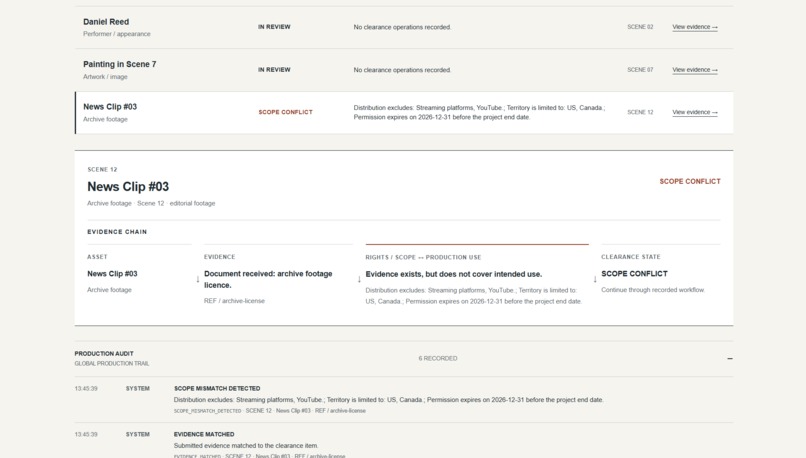The height and width of the screenshot is (458, 806).
Task: Click SCOPE MISMATCH DETECTED audit entry title
Action: click(x=217, y=389)
